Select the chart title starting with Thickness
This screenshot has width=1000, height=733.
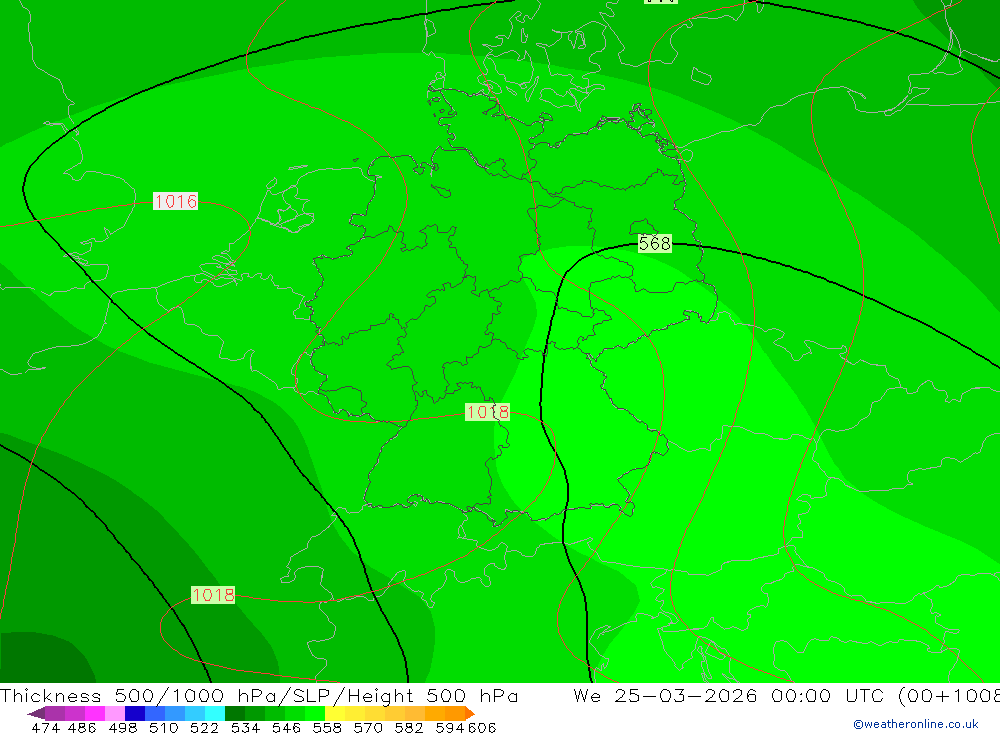click(x=259, y=695)
